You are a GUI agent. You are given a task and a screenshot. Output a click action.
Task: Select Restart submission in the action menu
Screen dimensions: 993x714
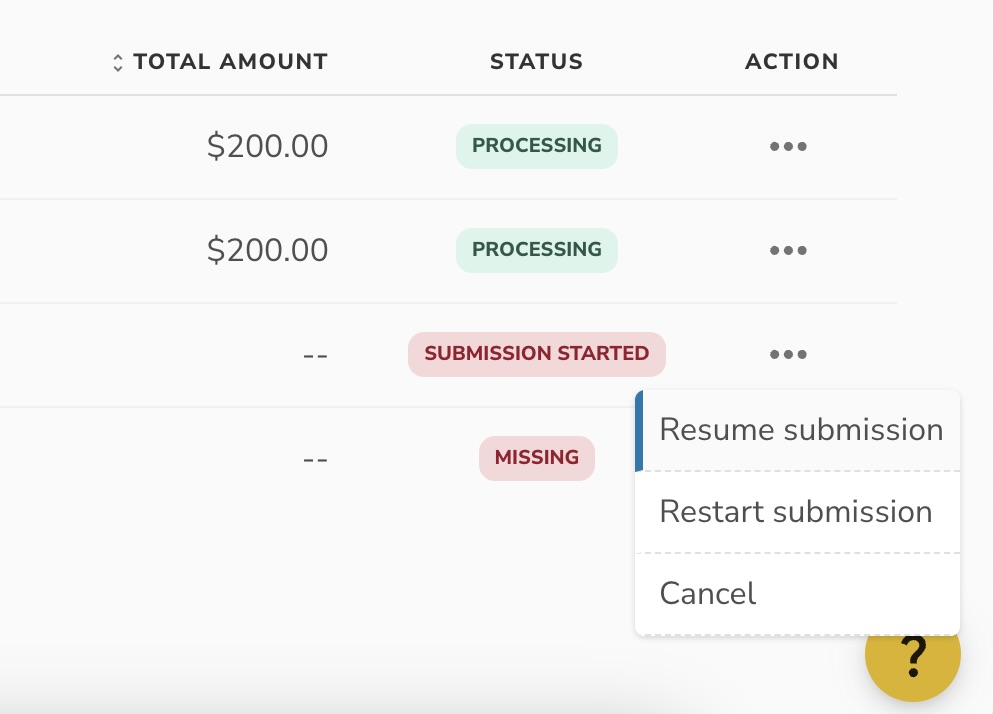[796, 512]
